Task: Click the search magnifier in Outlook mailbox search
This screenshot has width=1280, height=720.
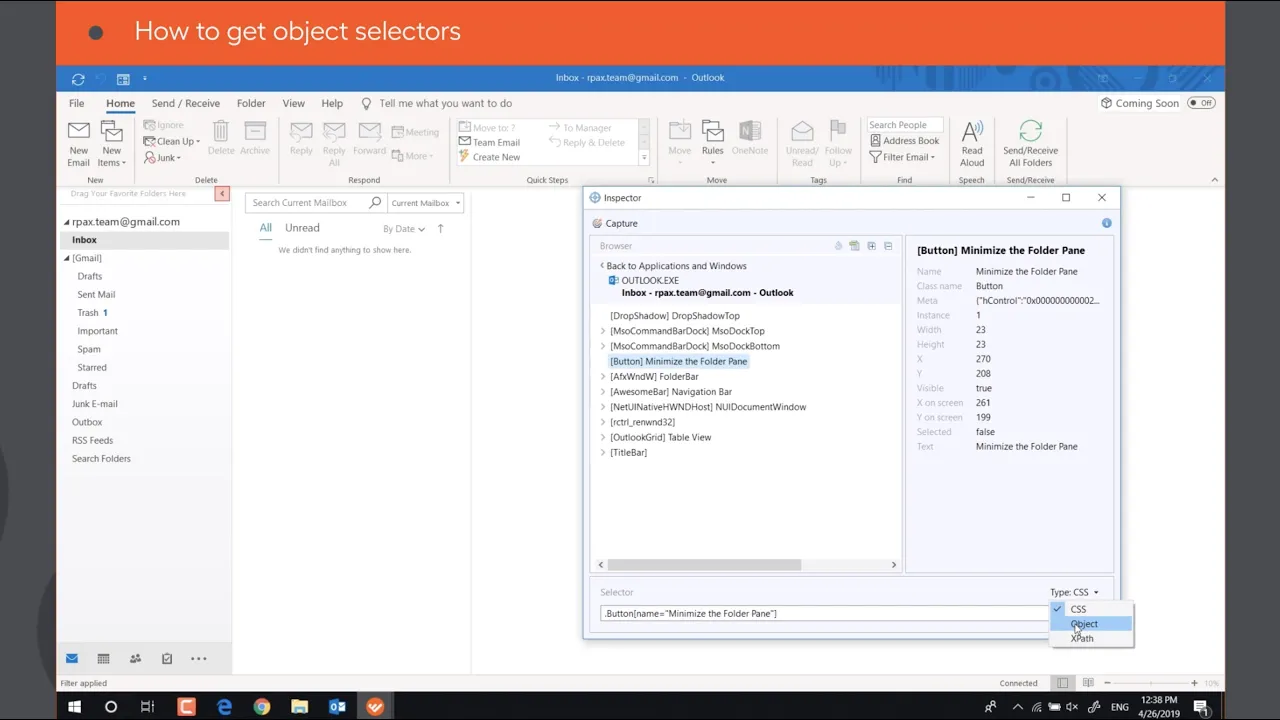Action: point(375,203)
